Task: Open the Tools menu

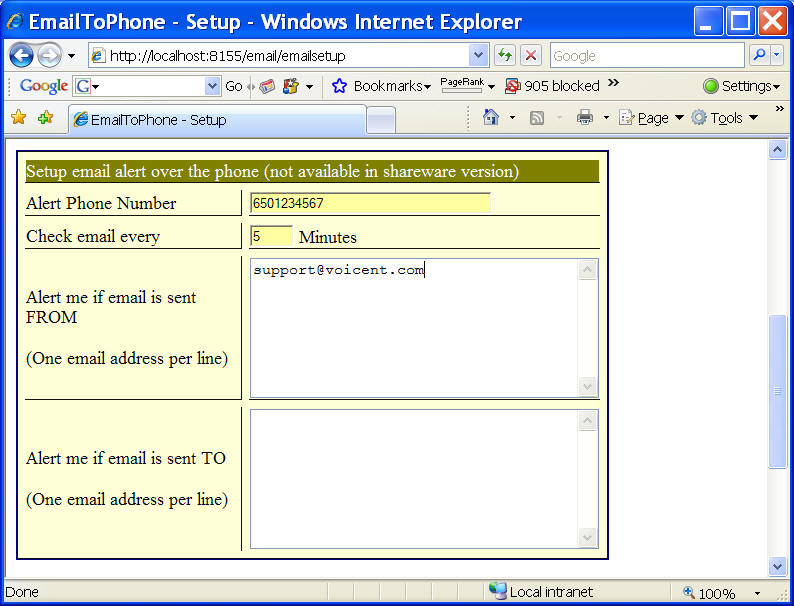Action: pyautogui.click(x=725, y=118)
